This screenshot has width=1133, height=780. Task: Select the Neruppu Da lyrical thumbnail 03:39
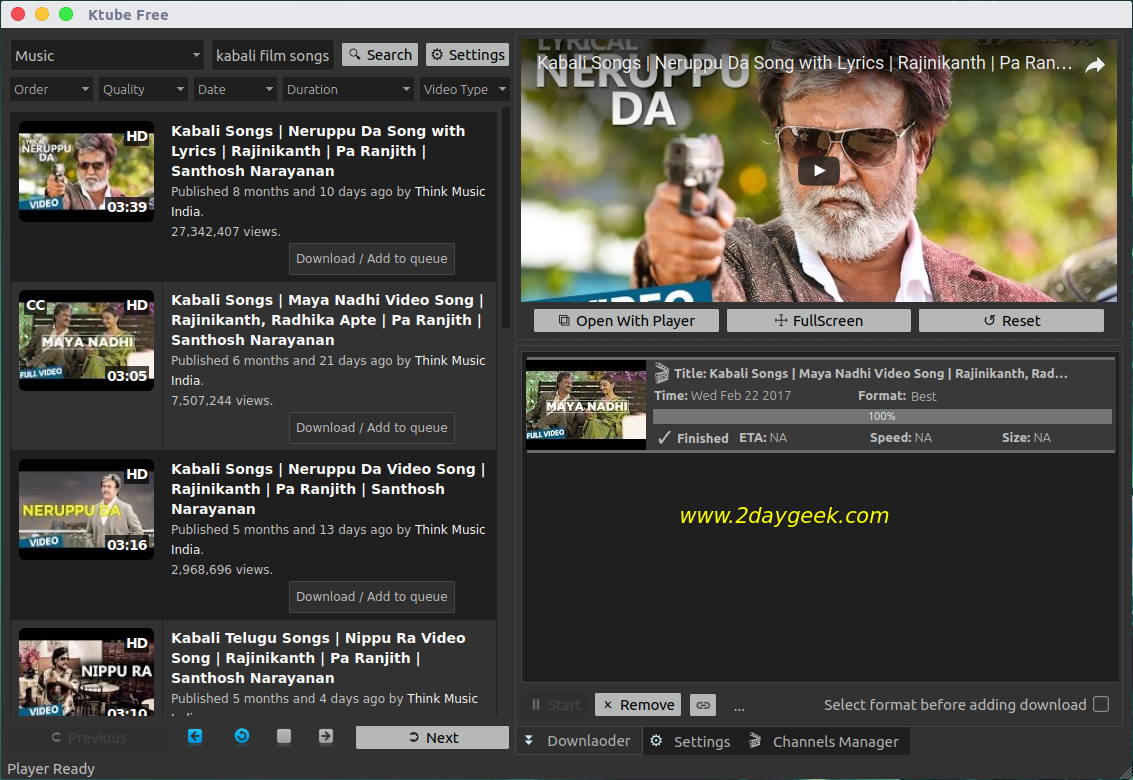(x=87, y=171)
